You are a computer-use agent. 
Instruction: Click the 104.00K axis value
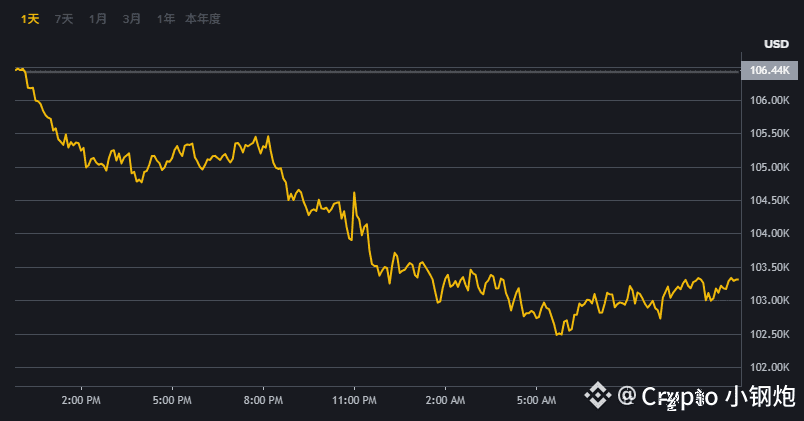(x=770, y=233)
